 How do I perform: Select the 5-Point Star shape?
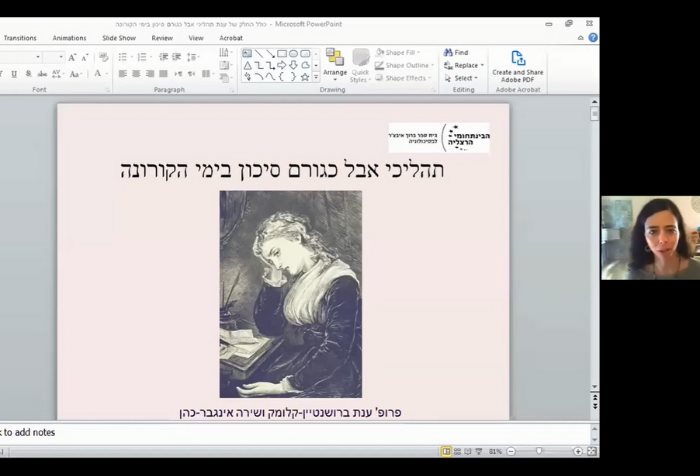pyautogui.click(x=305, y=77)
